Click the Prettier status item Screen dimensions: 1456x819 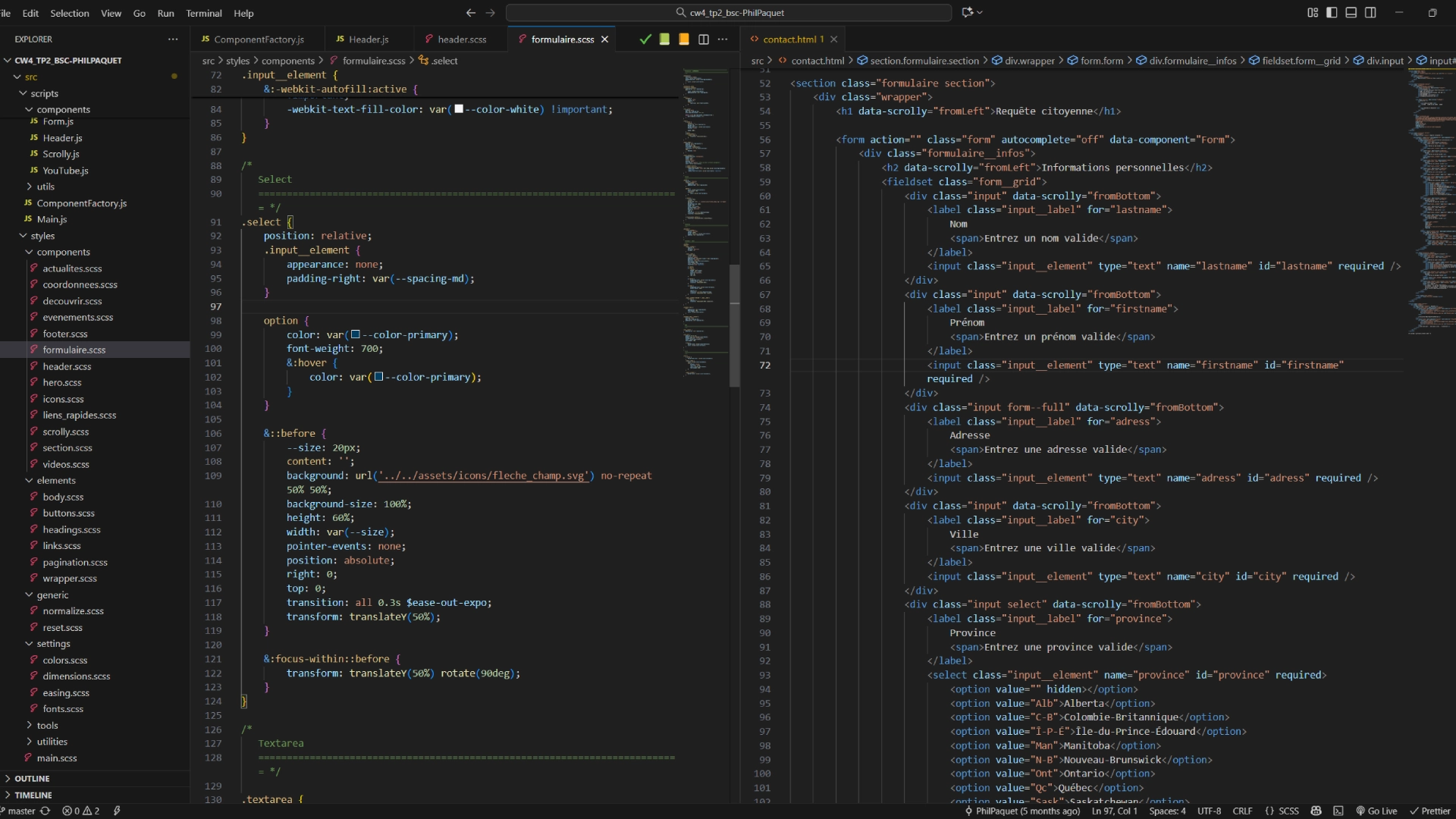click(1430, 811)
